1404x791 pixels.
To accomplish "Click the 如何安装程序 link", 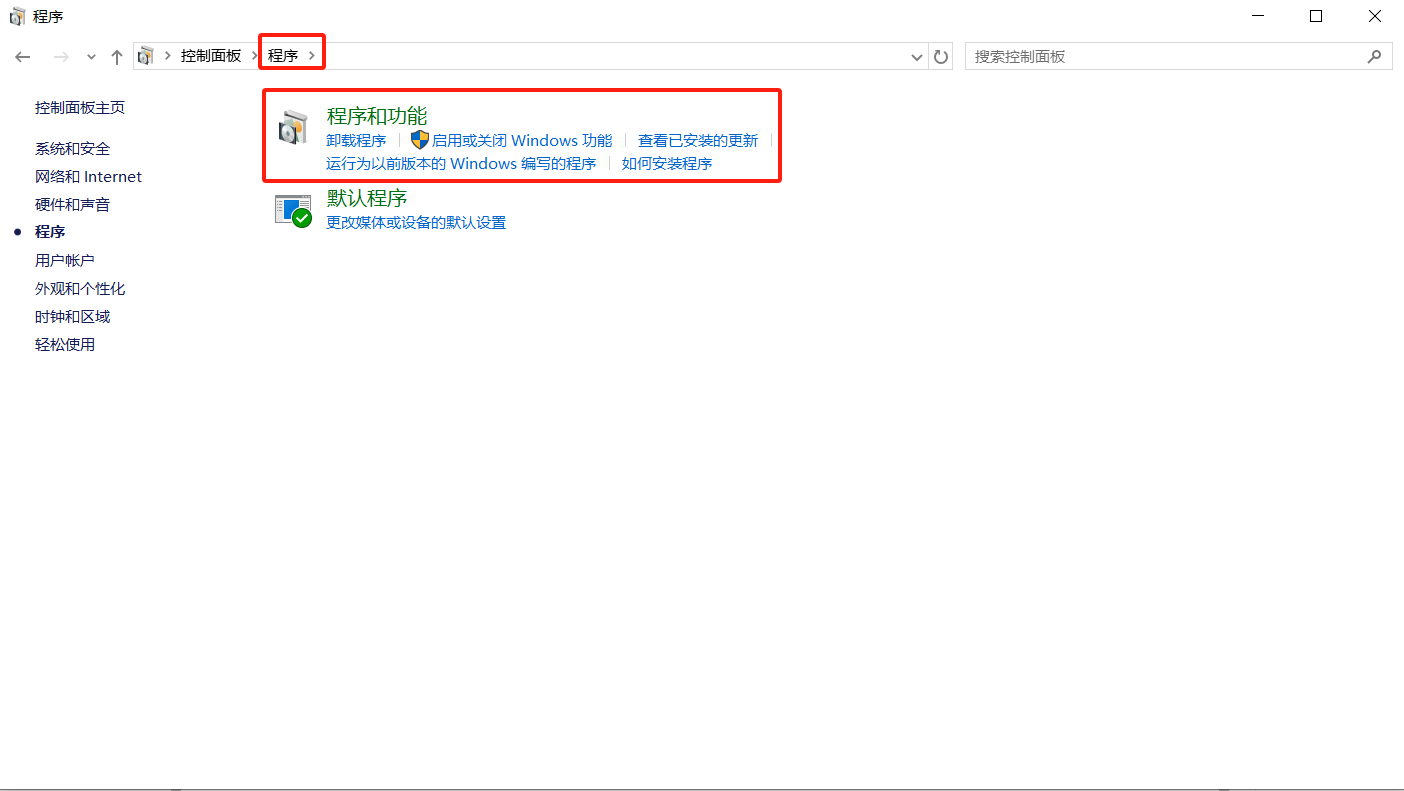I will [667, 164].
